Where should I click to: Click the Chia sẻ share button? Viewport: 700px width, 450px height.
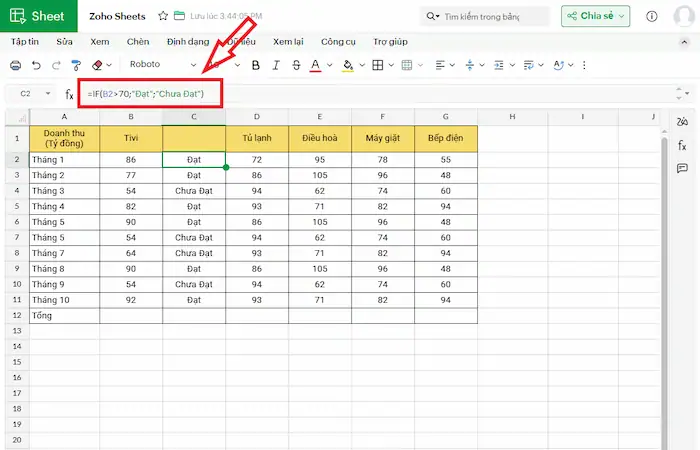coord(596,16)
